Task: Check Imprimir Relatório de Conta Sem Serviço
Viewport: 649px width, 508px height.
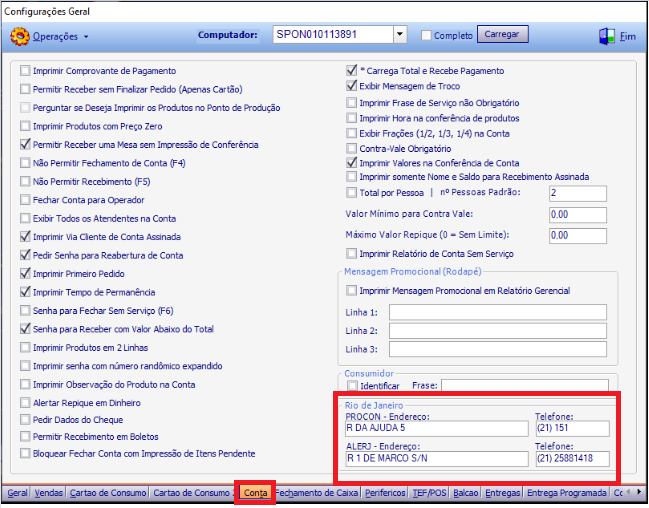Action: (x=351, y=253)
